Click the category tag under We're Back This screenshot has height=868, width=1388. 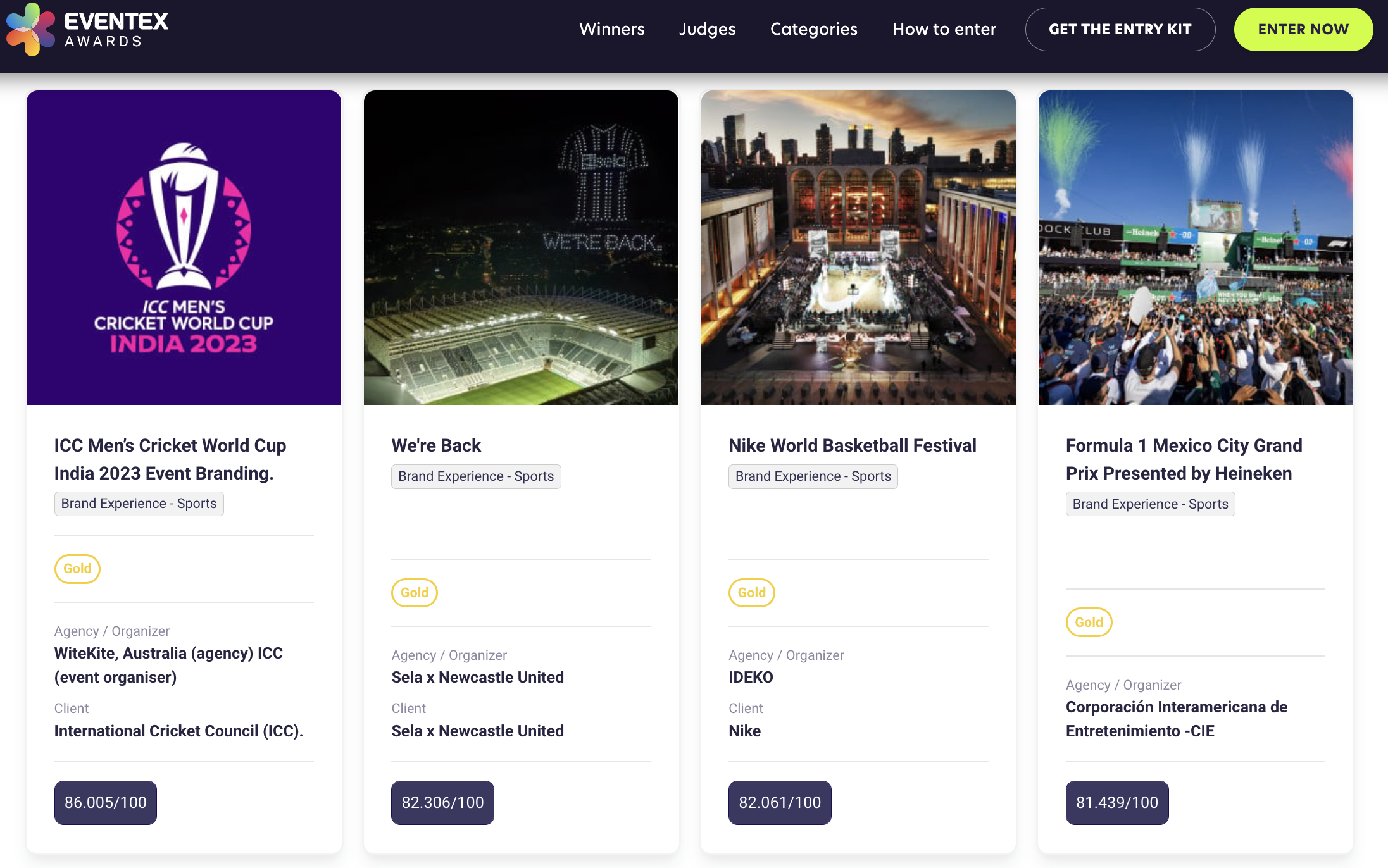click(476, 476)
